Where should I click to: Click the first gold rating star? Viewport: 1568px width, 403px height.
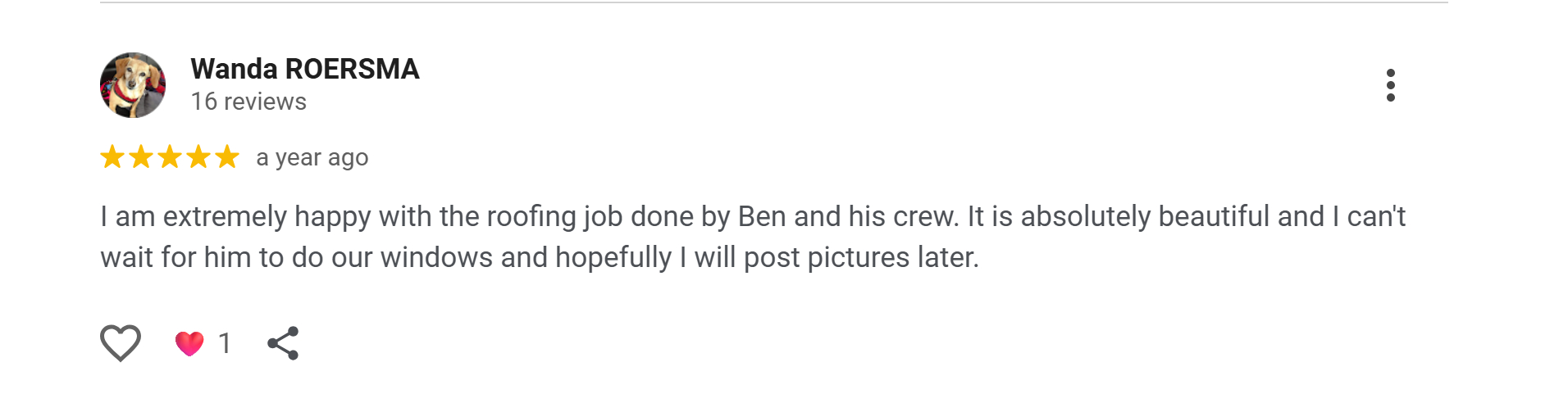click(x=112, y=156)
